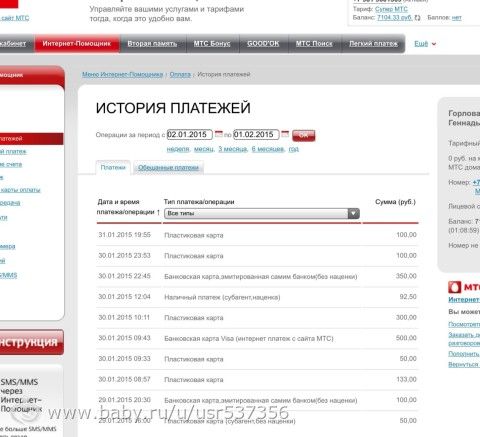Click the balance refresh icon

(417, 18)
